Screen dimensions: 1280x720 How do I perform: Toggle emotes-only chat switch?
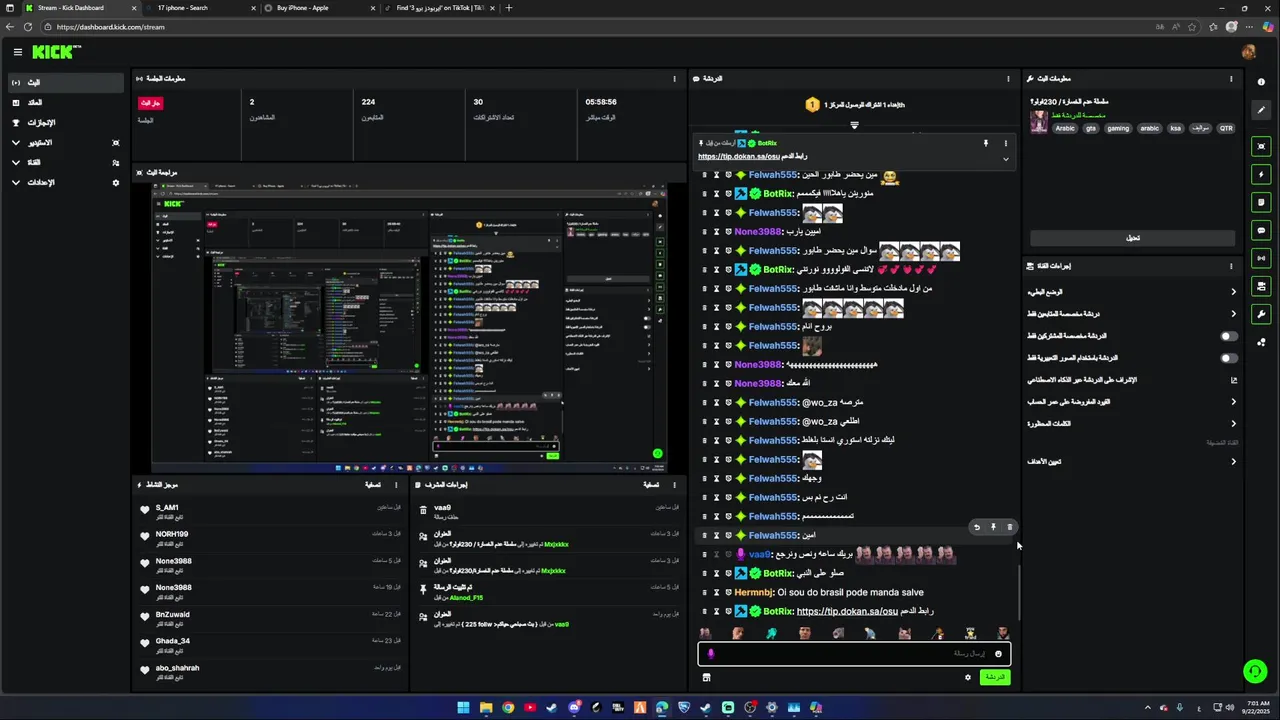tap(1229, 358)
